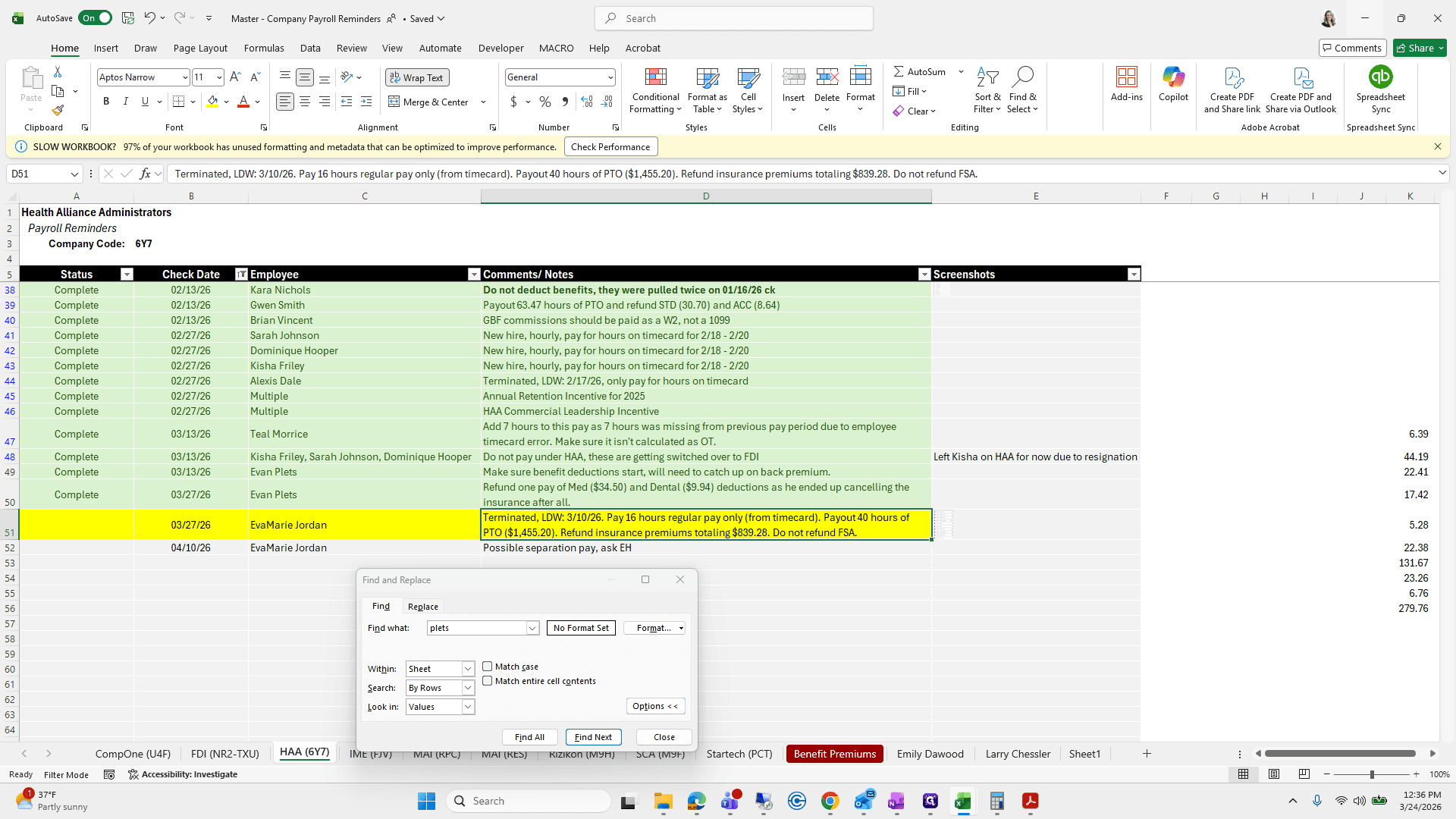Open the Add-ins button

(1126, 83)
